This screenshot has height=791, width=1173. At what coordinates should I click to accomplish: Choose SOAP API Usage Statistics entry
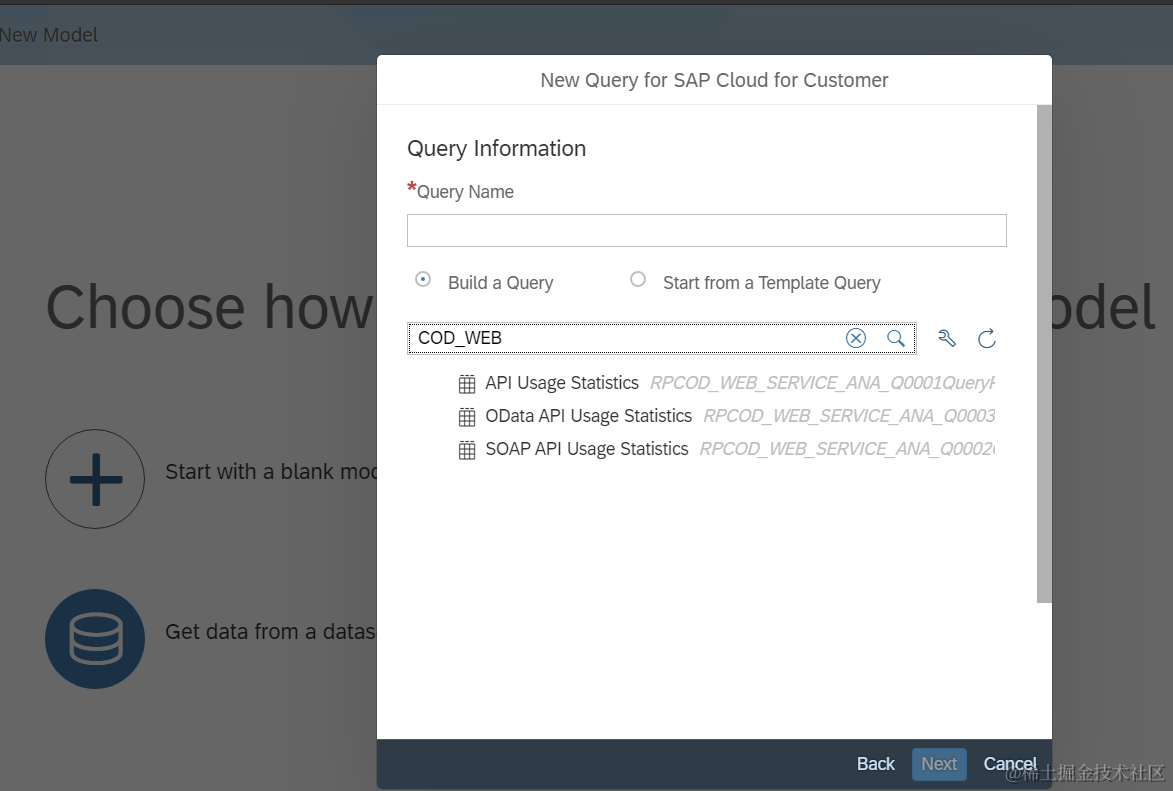[x=586, y=449]
